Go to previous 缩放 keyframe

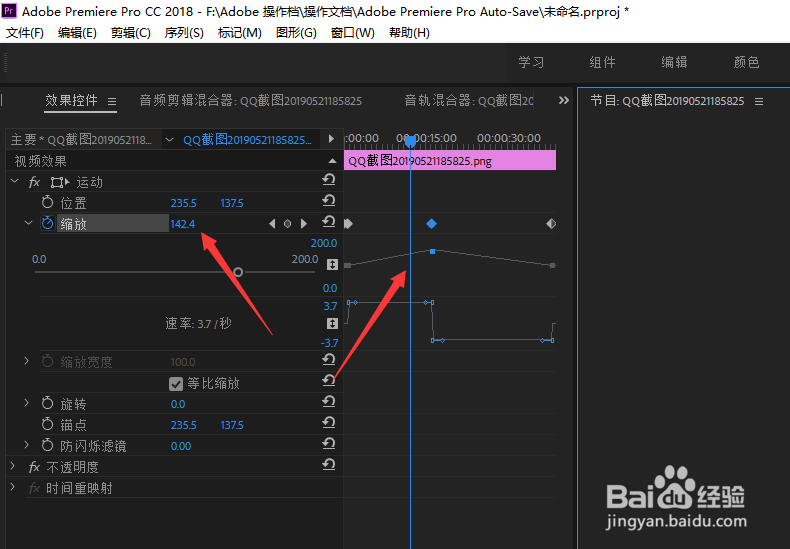272,224
